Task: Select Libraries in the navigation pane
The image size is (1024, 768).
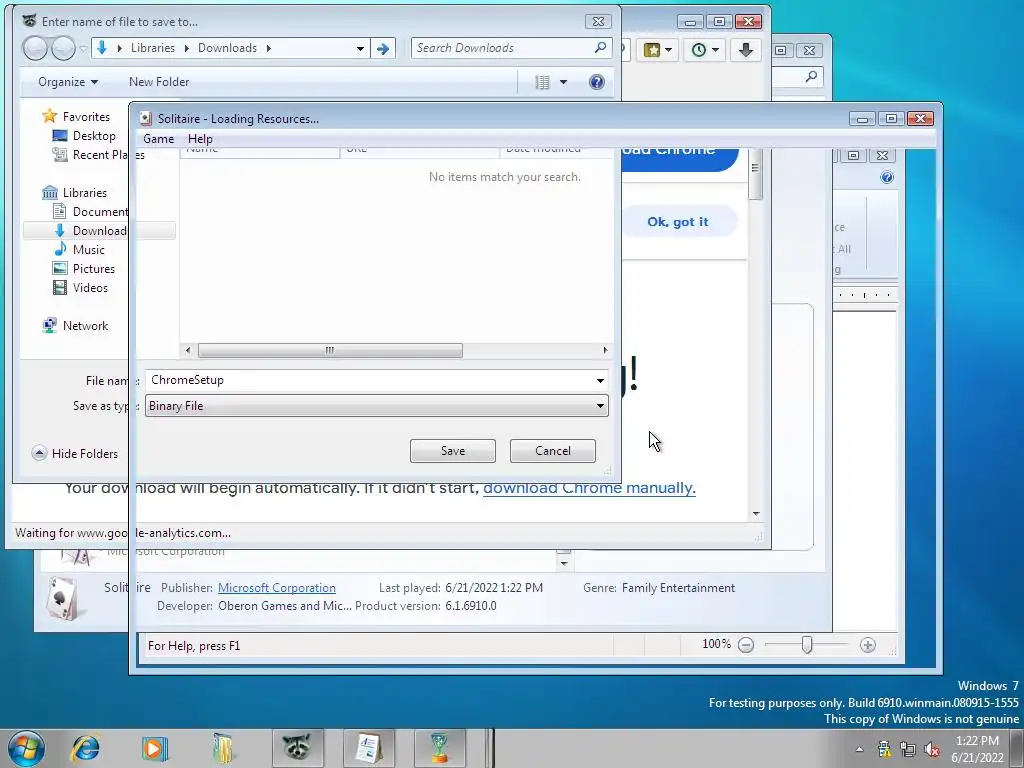Action: point(84,193)
